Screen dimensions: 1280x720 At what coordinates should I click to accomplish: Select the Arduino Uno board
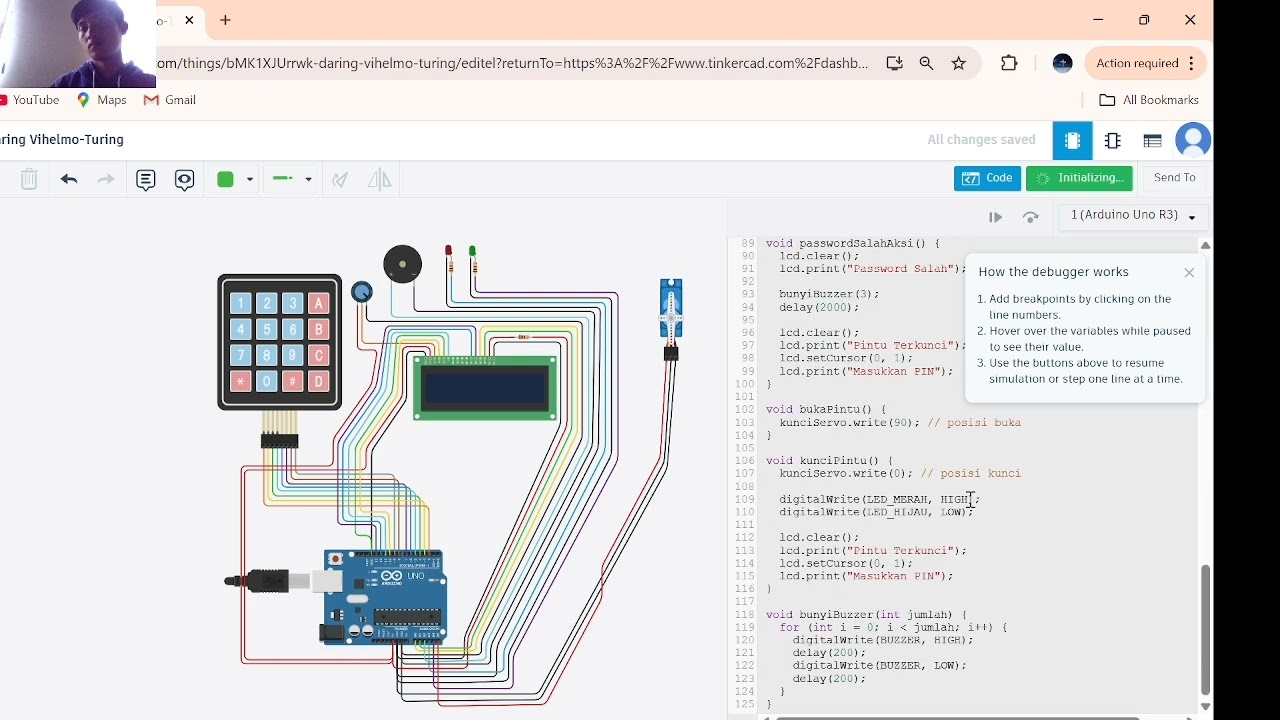point(385,597)
